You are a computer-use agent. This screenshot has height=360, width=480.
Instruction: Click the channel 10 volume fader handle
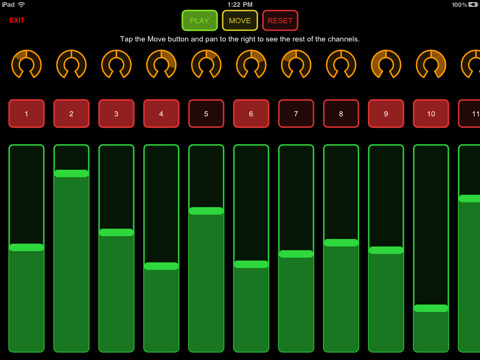click(431, 308)
